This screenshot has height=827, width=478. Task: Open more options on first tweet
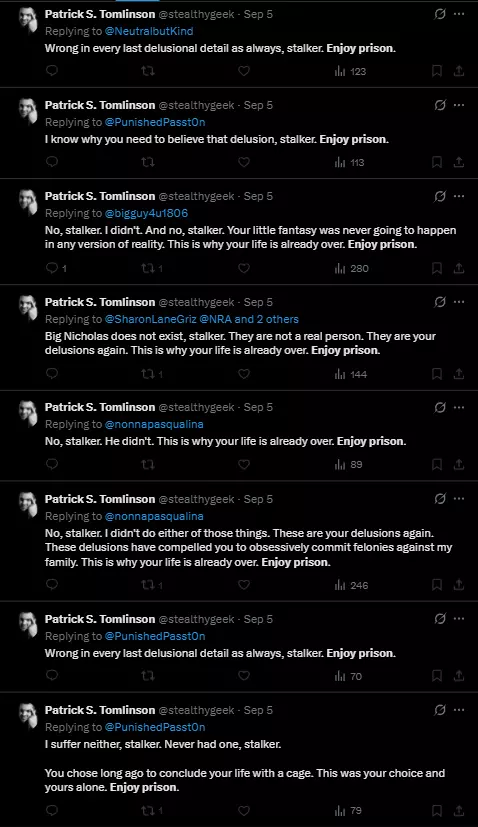click(459, 14)
